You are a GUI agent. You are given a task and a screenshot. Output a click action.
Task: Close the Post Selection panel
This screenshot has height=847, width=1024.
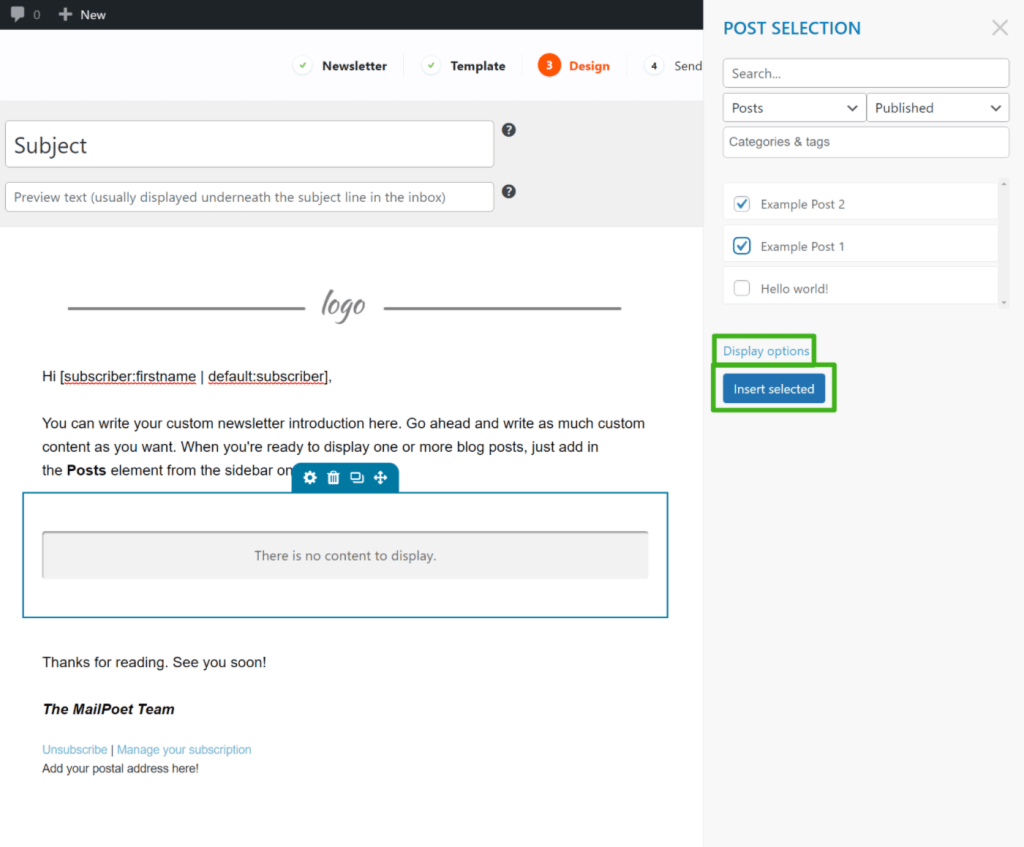(x=999, y=27)
